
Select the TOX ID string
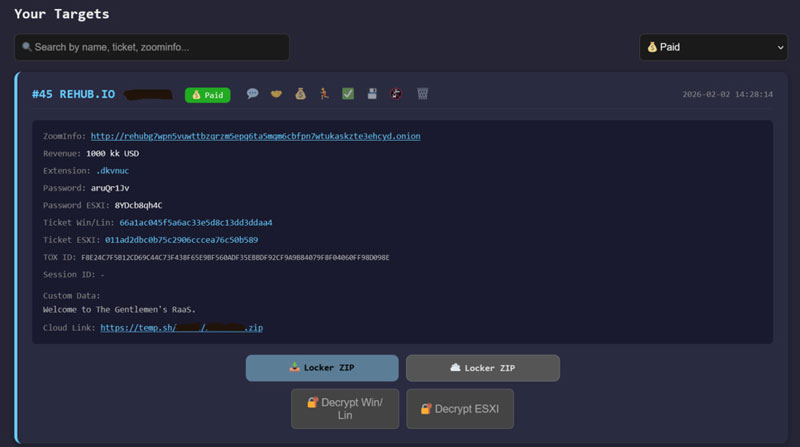coord(235,258)
